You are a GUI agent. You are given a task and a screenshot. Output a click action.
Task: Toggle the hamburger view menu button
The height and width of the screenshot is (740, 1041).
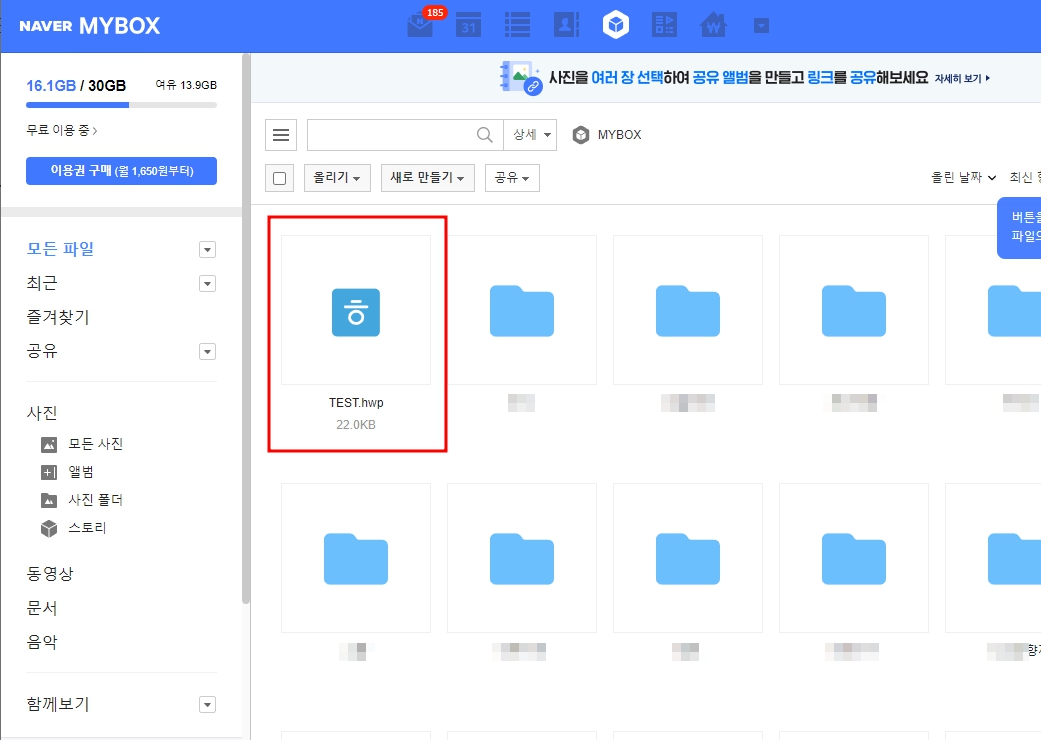point(281,134)
